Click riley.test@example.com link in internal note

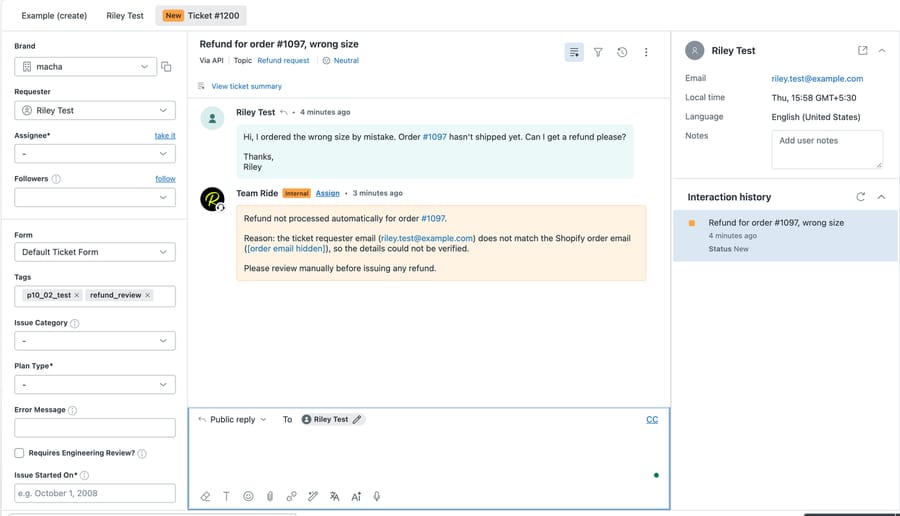pos(427,238)
